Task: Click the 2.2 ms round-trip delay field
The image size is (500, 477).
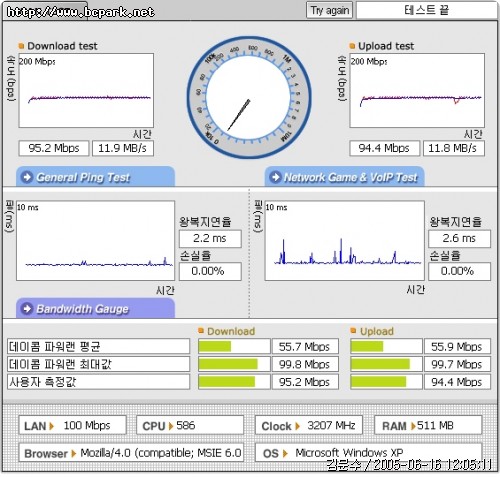Action: coord(210,239)
